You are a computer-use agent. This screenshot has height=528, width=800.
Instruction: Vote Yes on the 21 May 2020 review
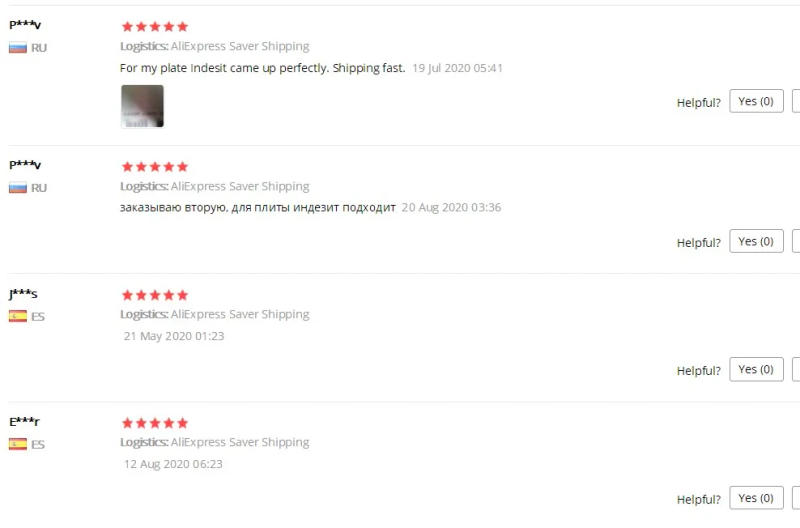point(756,369)
